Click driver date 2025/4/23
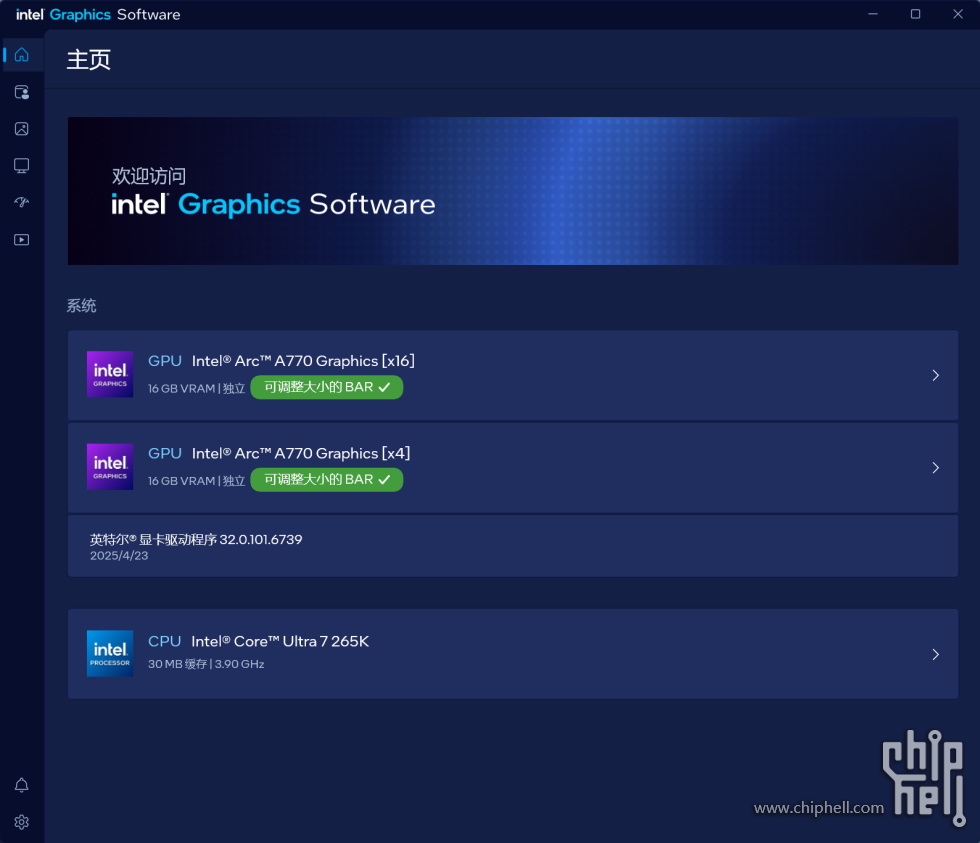The image size is (980, 843). pyautogui.click(x=119, y=556)
